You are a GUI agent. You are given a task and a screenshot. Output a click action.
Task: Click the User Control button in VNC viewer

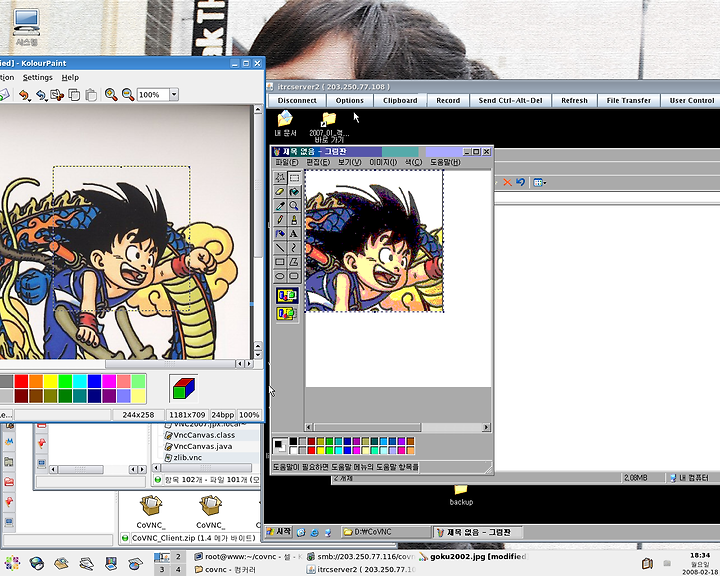(692, 100)
